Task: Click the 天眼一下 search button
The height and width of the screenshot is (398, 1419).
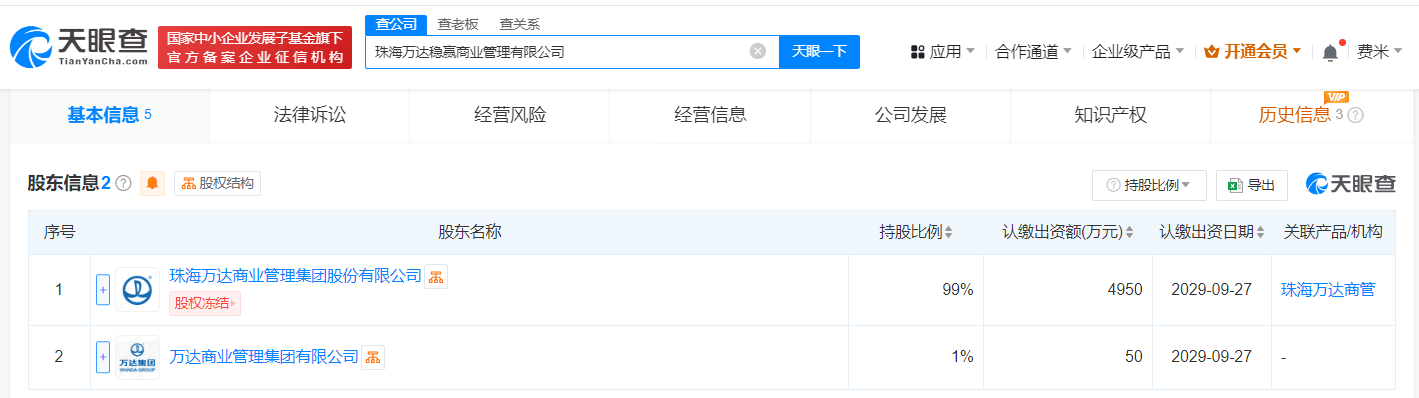Action: 820,51
